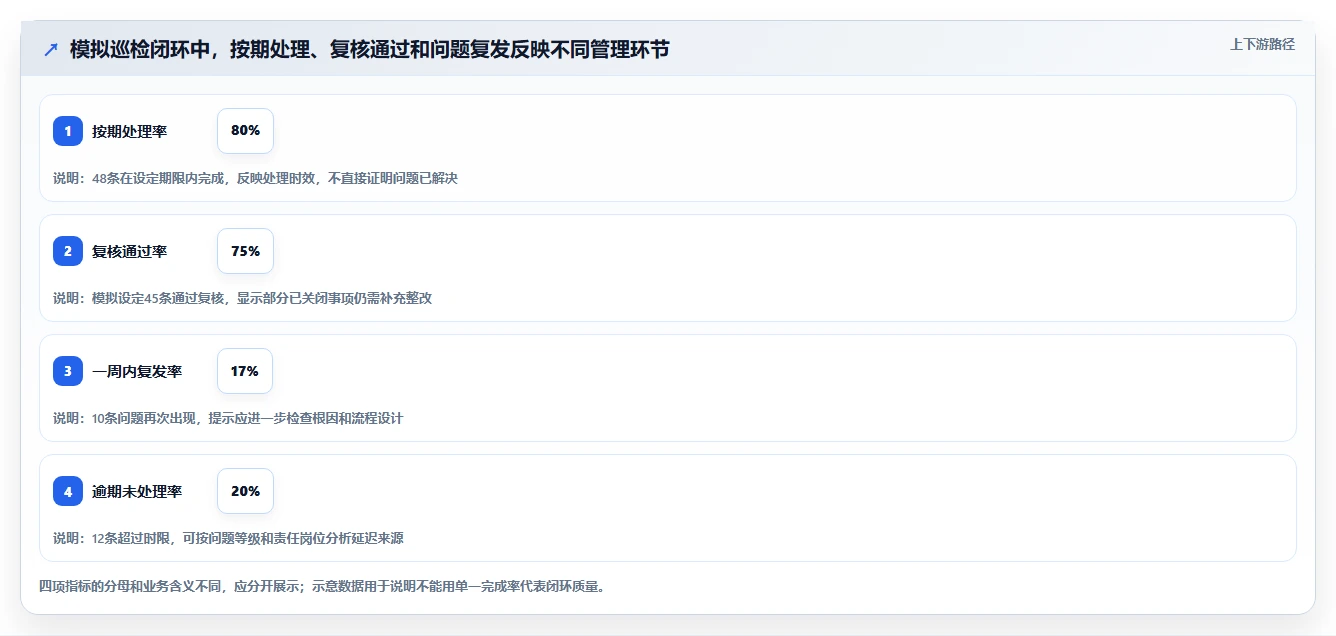Click the arrow icon beside the title
Screen dimensions: 1336x636
(x=50, y=49)
